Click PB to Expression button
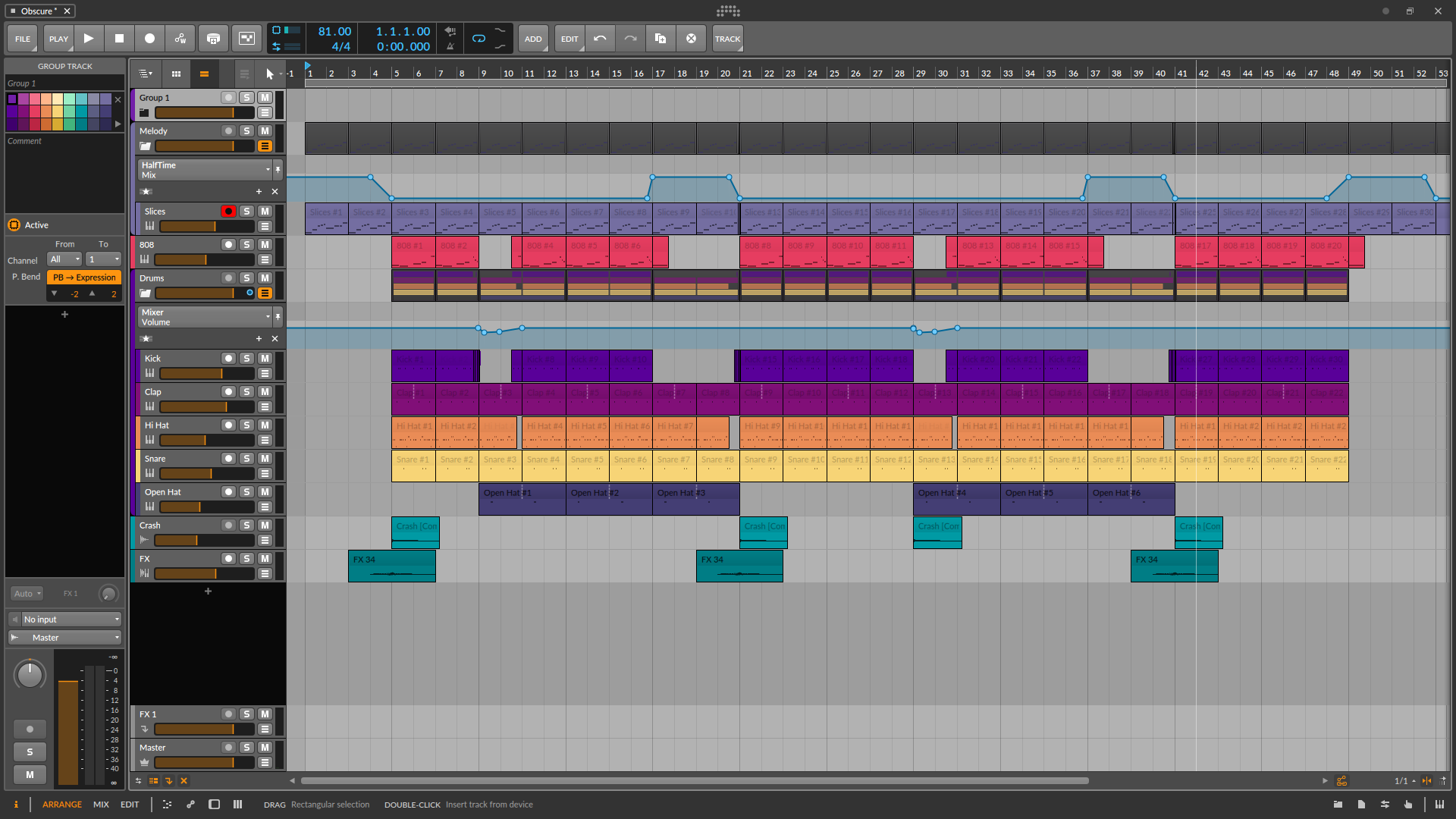 [85, 278]
